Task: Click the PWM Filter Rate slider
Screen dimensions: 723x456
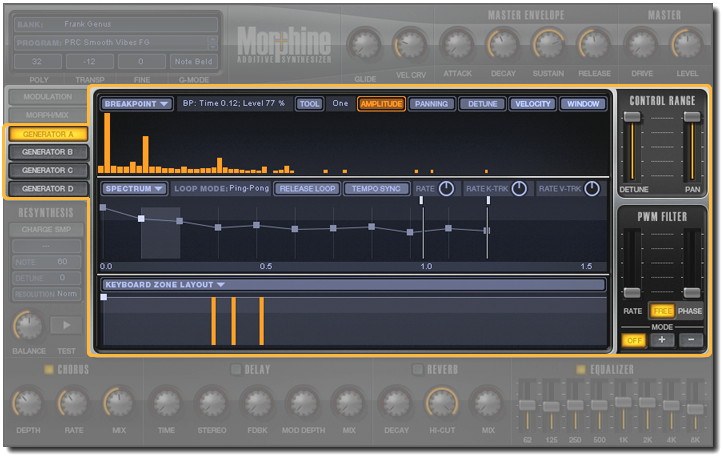Action: point(632,292)
